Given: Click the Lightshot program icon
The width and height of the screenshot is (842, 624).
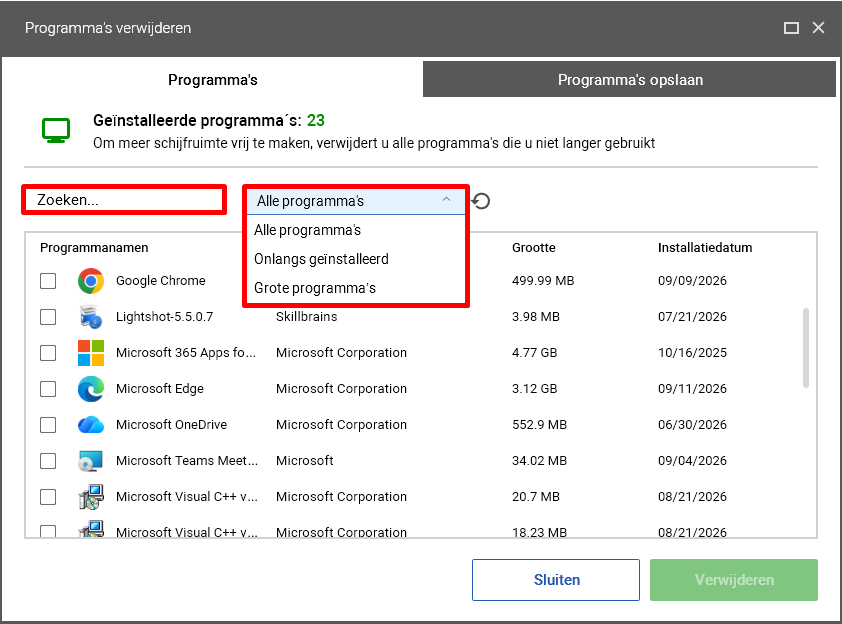Looking at the screenshot, I should pos(91,317).
